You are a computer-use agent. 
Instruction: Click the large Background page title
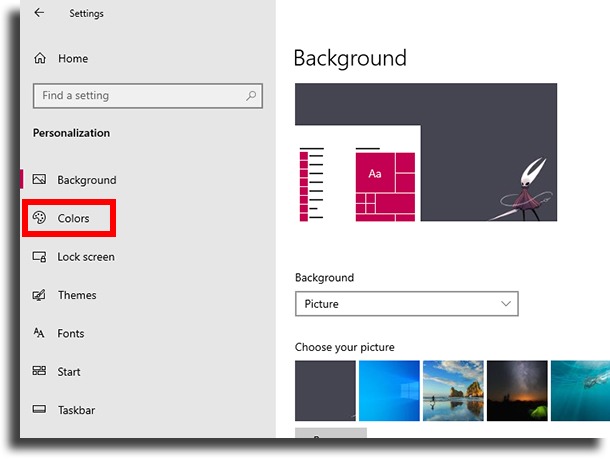[350, 58]
